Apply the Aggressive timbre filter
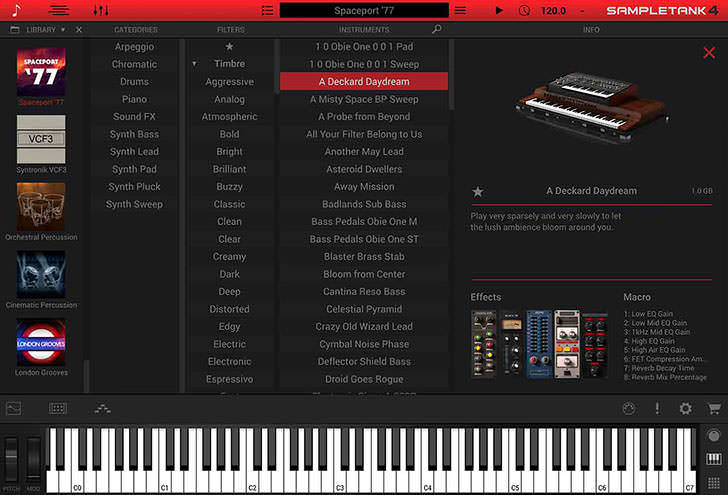The height and width of the screenshot is (495, 728). (229, 82)
